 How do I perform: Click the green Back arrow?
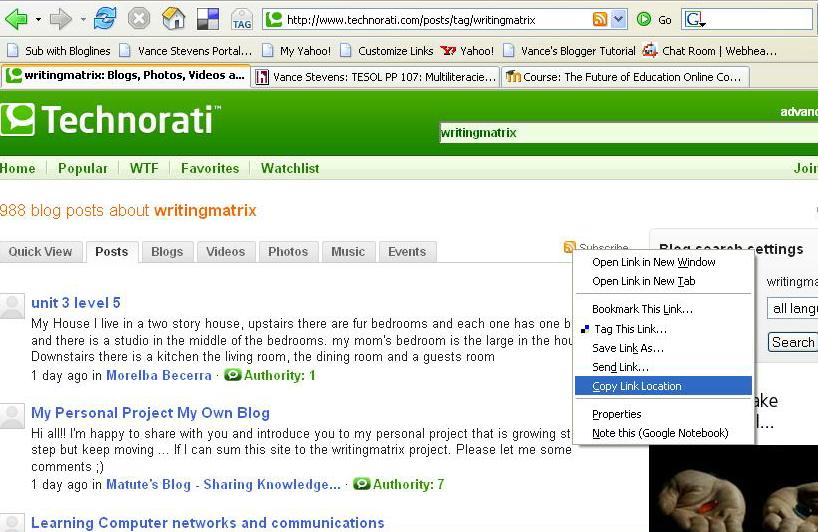[x=16, y=20]
